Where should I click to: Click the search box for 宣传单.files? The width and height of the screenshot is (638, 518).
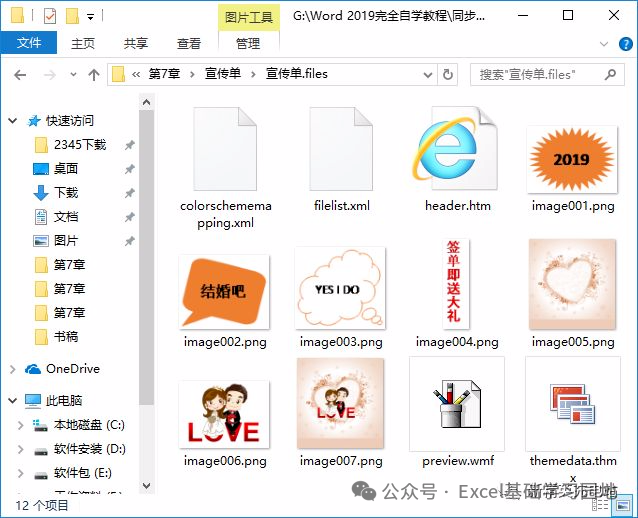point(540,74)
